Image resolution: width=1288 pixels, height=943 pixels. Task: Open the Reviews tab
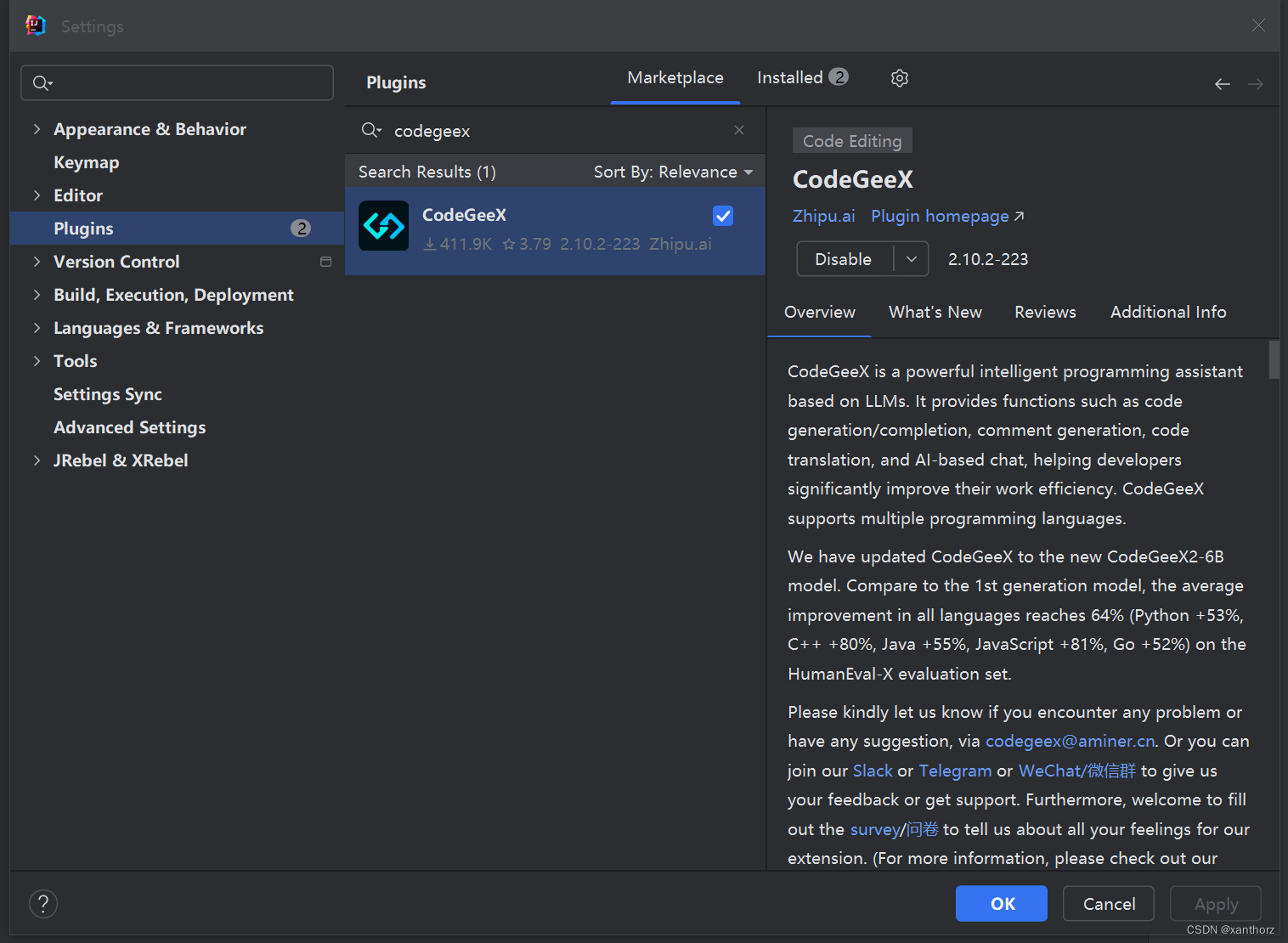coord(1045,312)
